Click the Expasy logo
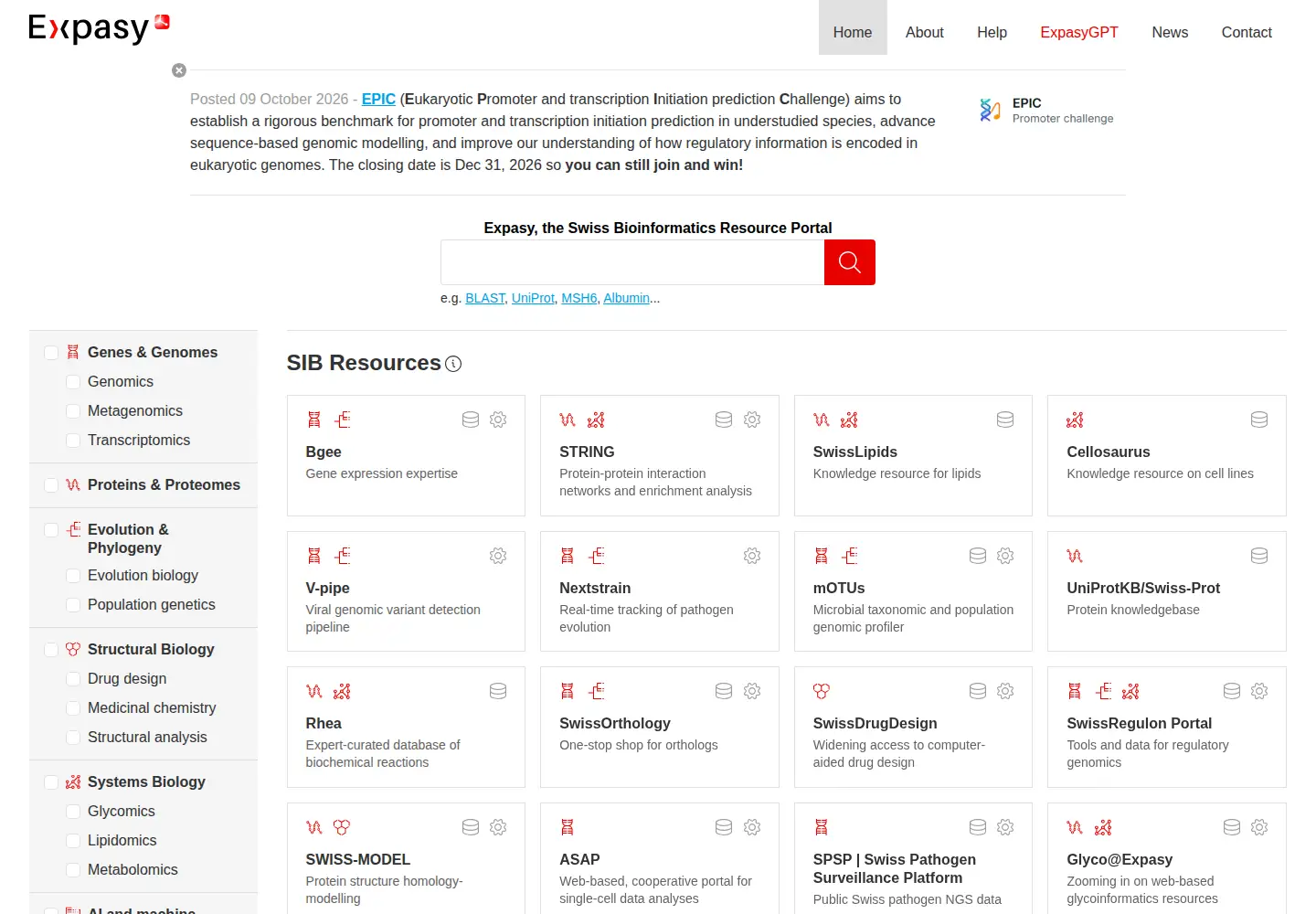 (99, 27)
